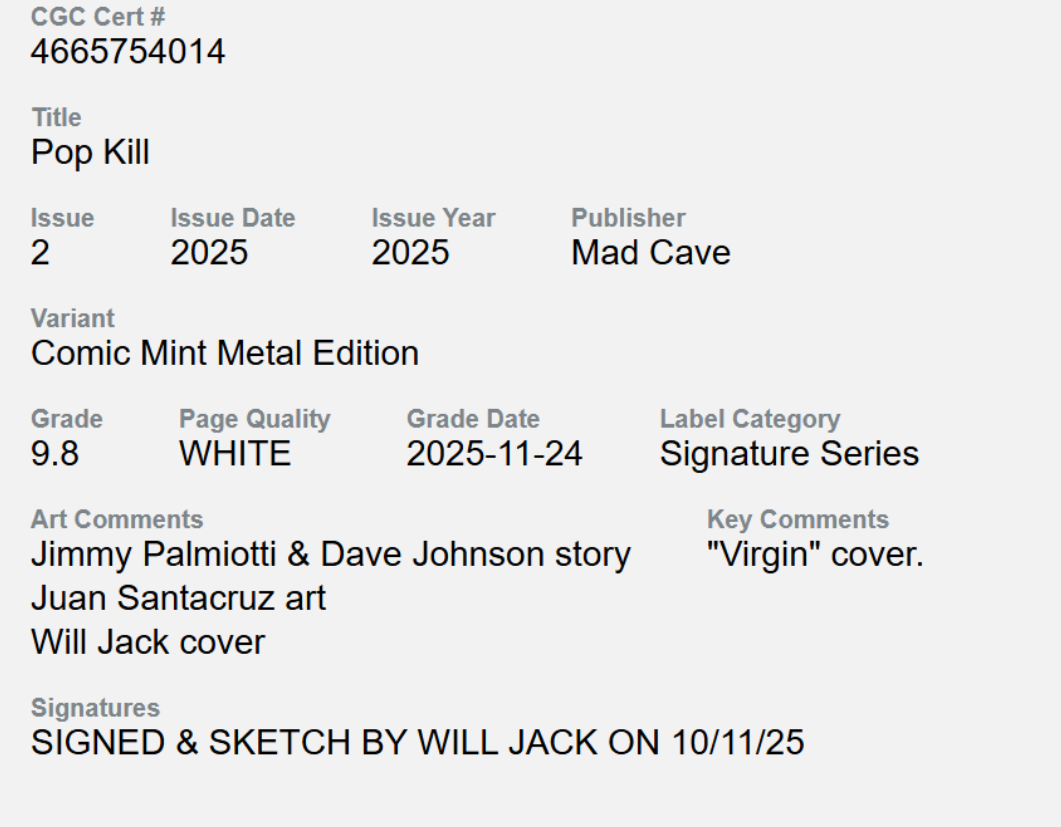Click the Juan Santacruz art line
Image resolution: width=1061 pixels, height=827 pixels.
[x=179, y=598]
